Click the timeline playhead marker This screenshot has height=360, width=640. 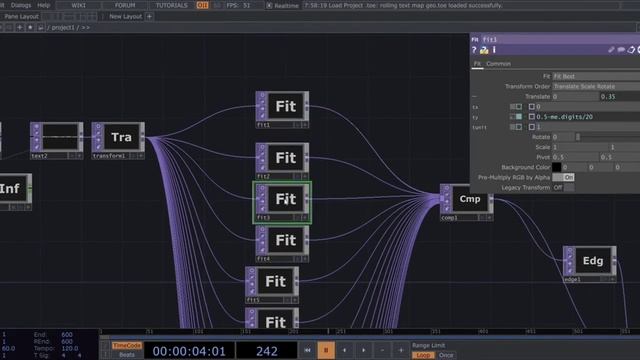328,331
